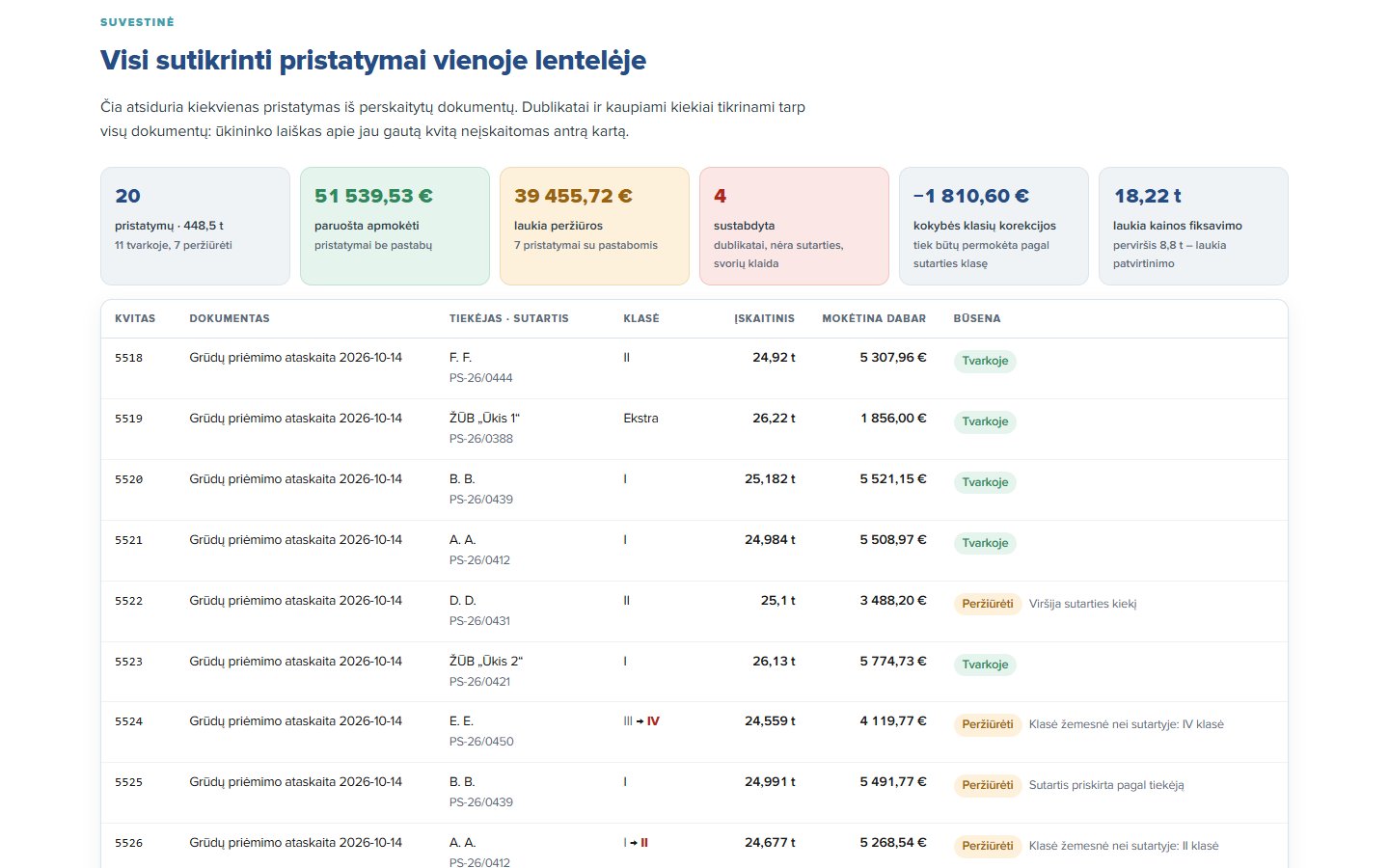Screen dimensions: 1389x868
Task: Open the '−1 810,60 €' kokybės korekcijos card
Action: coord(994,227)
